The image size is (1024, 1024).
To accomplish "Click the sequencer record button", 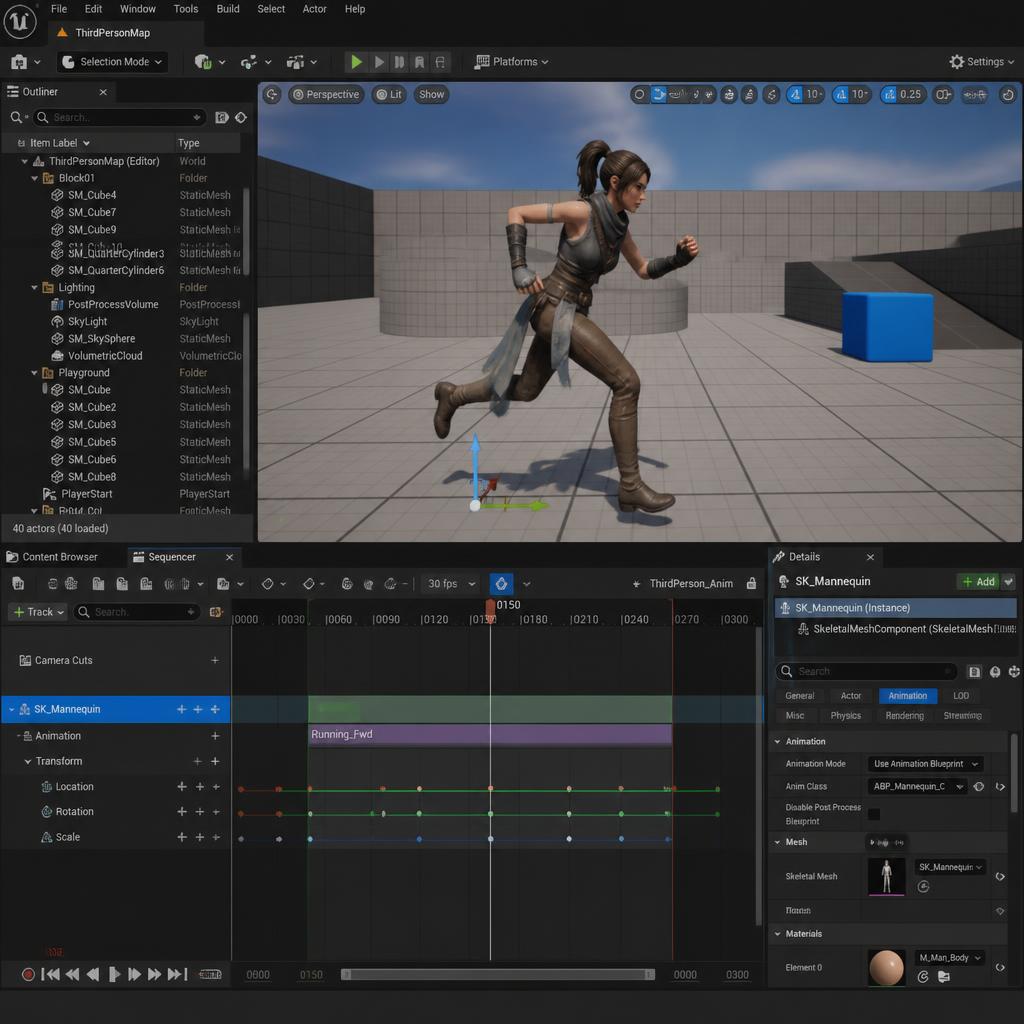I will pos(28,975).
